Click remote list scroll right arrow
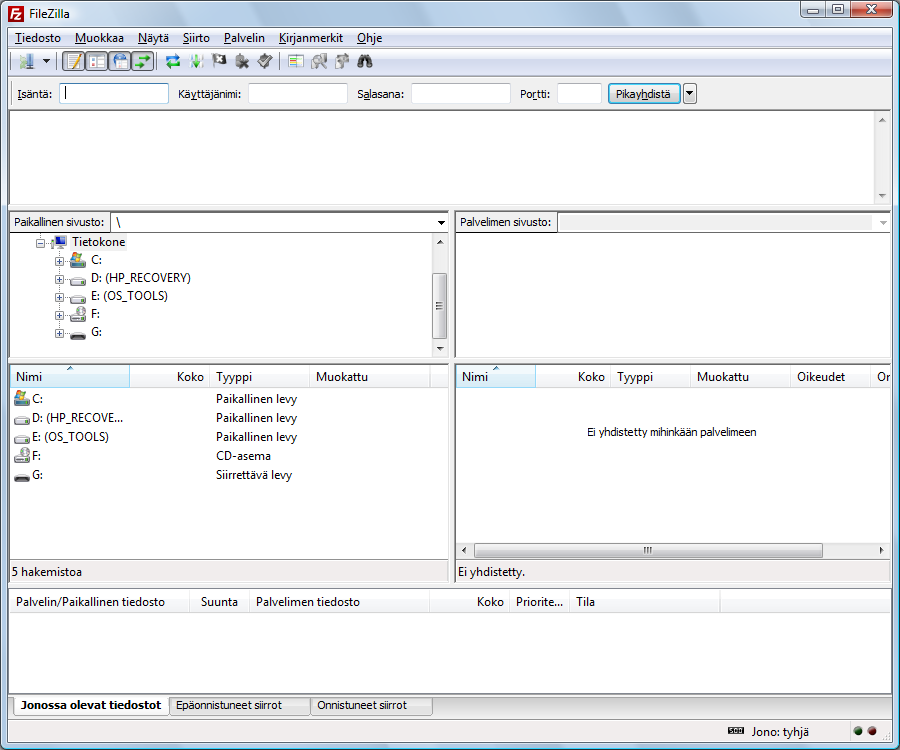The height and width of the screenshot is (750, 900). point(882,550)
